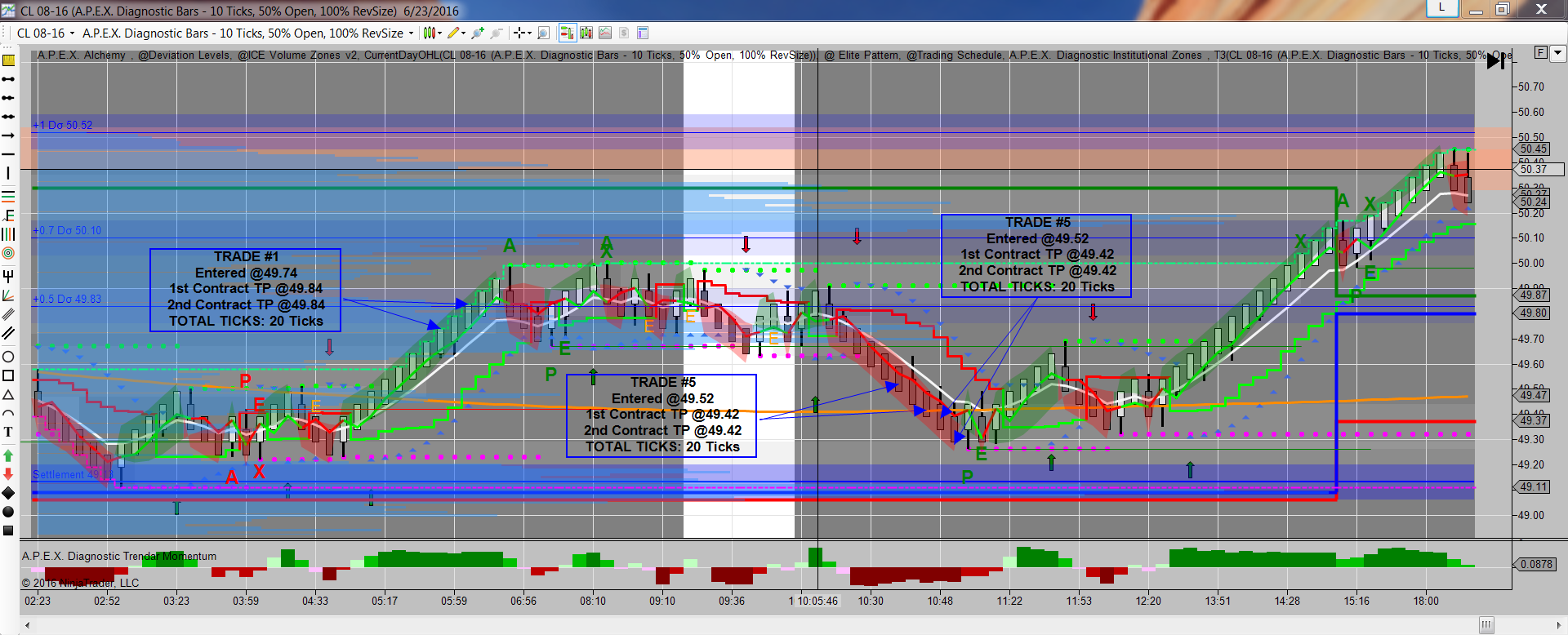Select the Fibonacci Retracements tool

(8, 196)
